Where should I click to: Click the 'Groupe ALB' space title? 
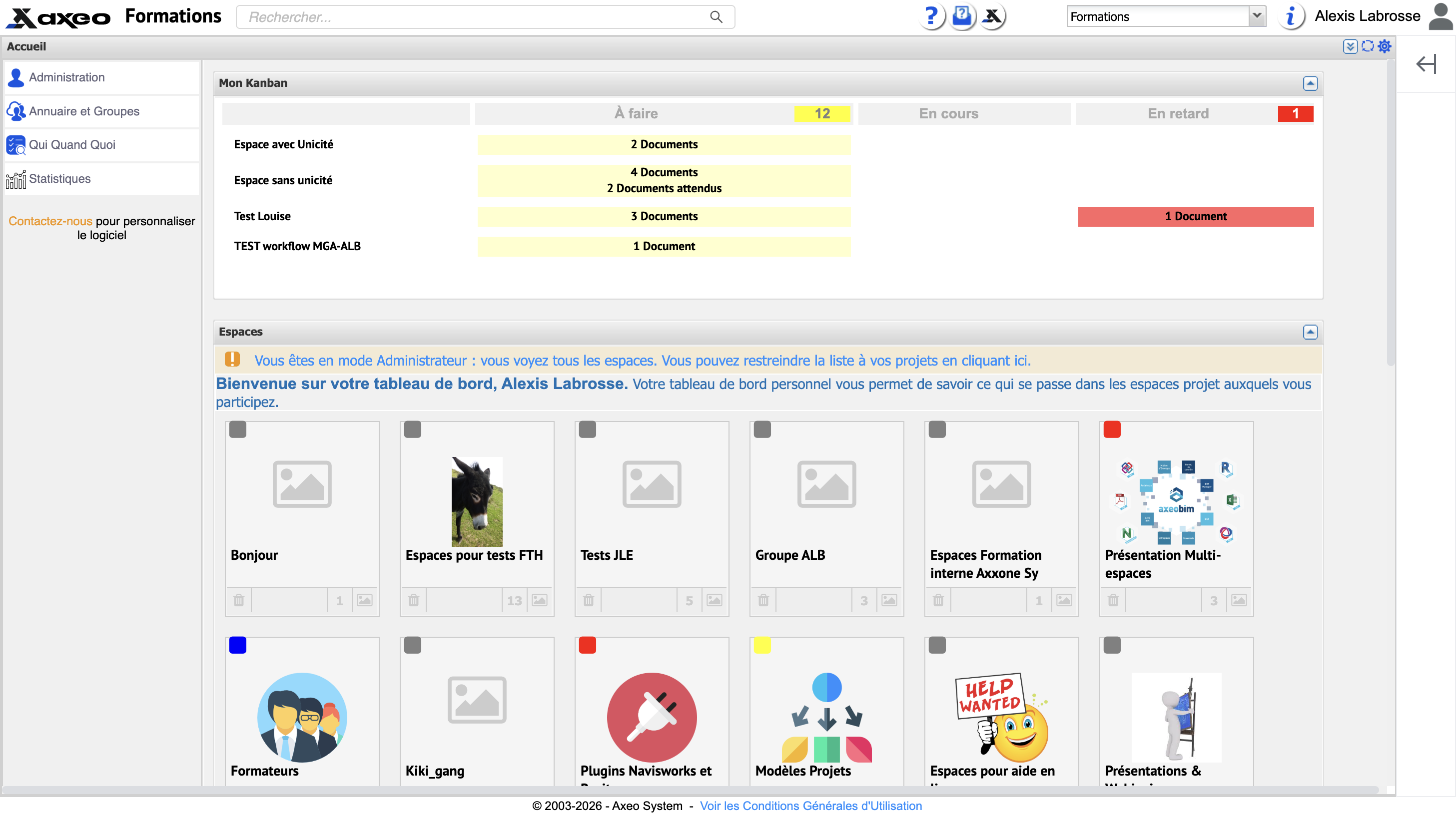[789, 555]
